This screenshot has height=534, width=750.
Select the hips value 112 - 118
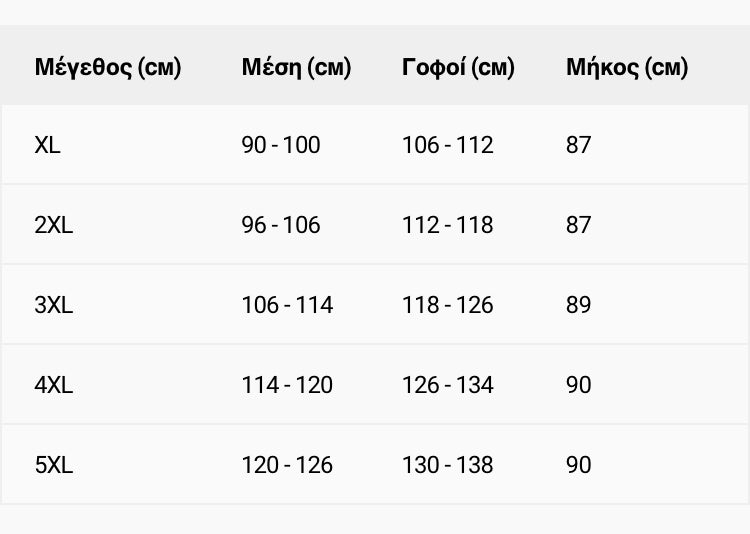448,225
